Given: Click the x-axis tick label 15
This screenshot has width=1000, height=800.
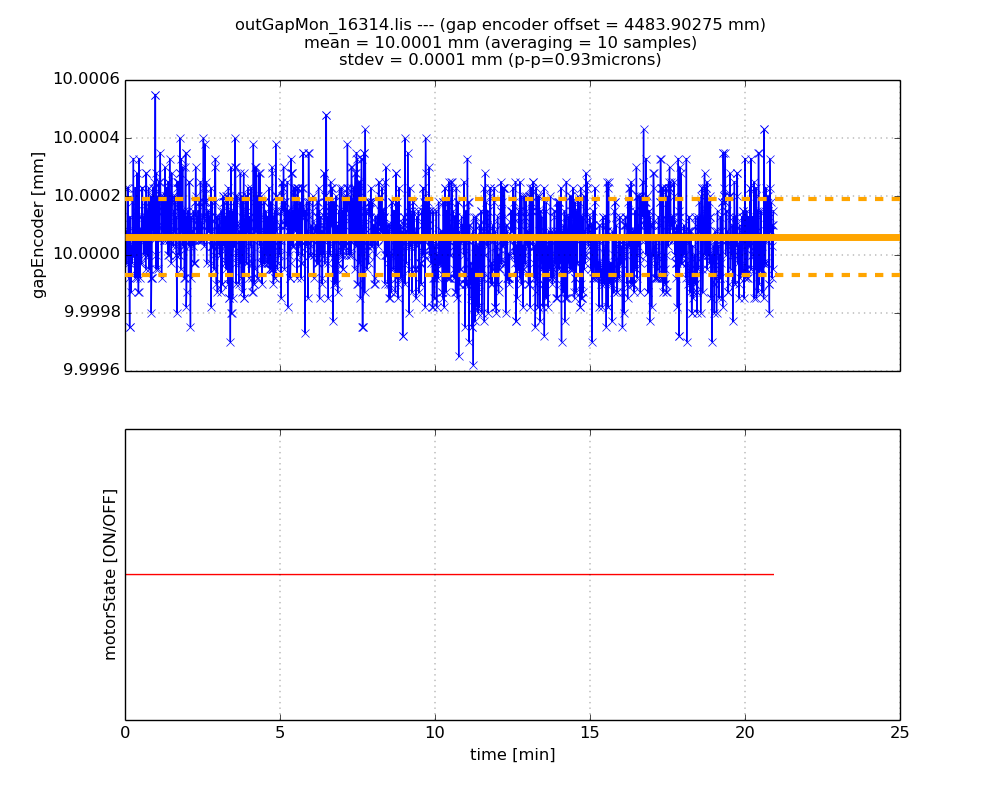Looking at the screenshot, I should (590, 733).
